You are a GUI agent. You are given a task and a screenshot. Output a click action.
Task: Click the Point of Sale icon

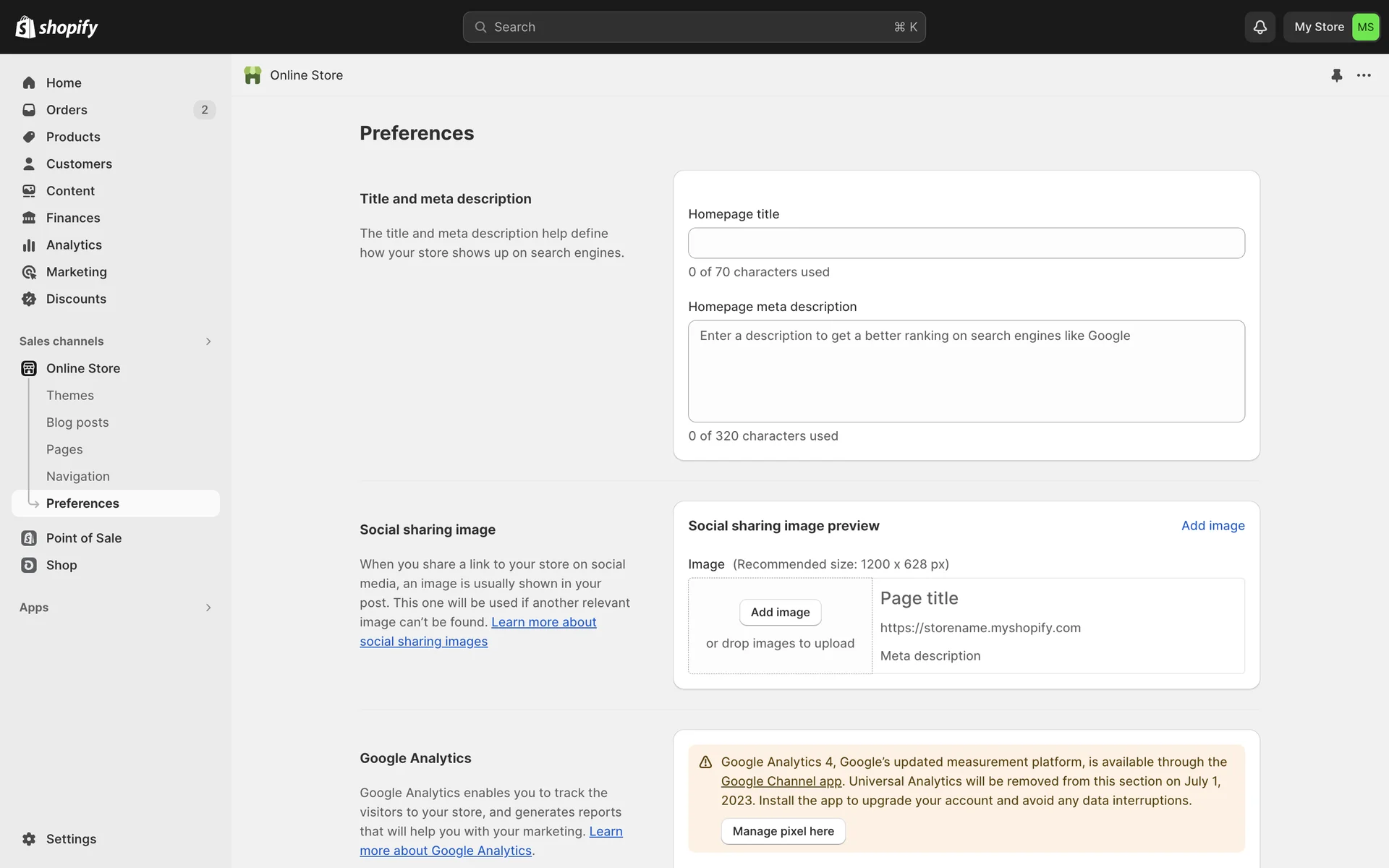29,538
